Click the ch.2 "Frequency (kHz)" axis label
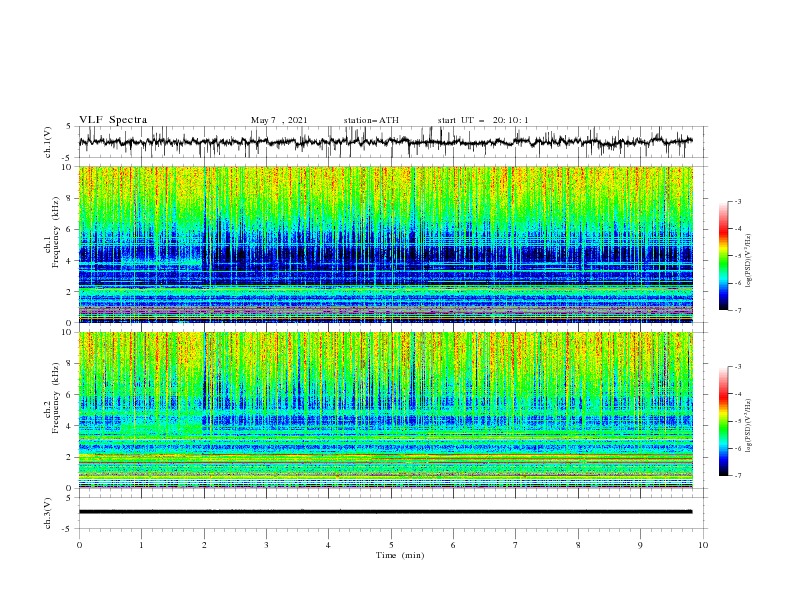 56,398
